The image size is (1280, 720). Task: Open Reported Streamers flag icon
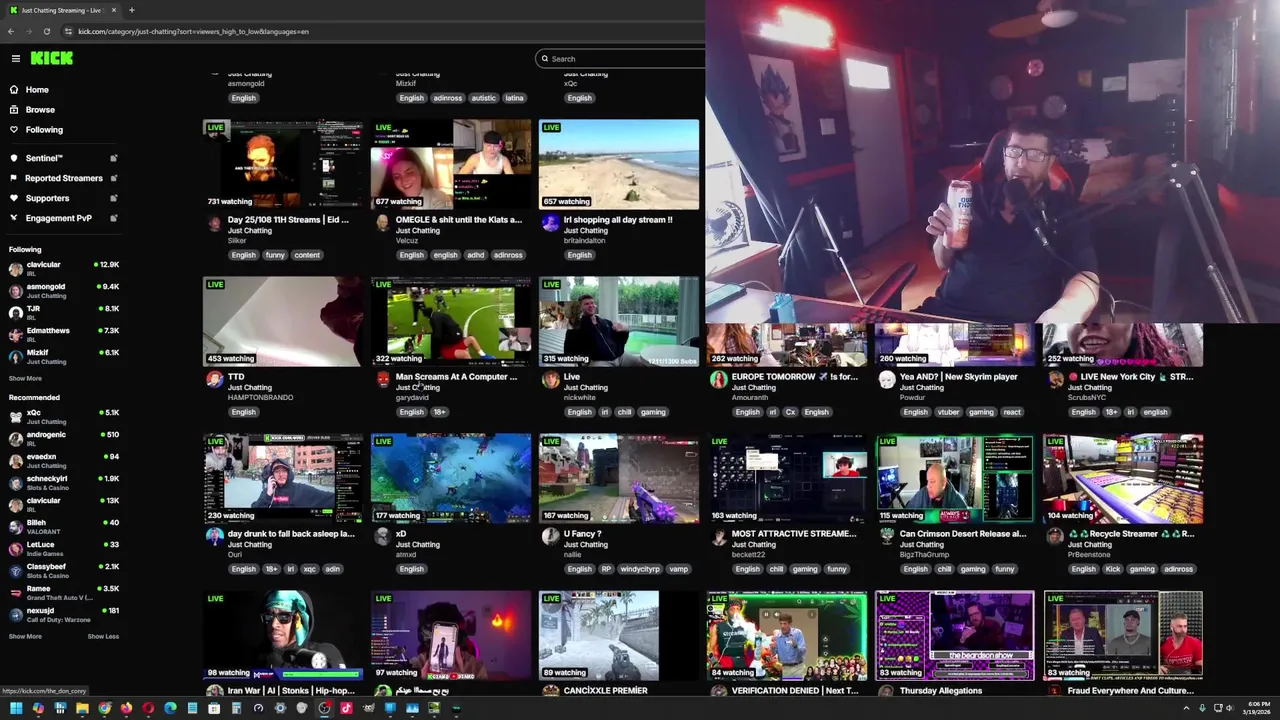pos(14,178)
